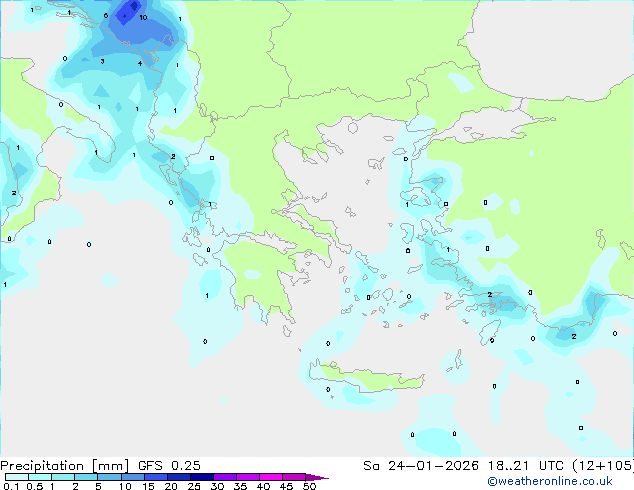Click the map value '3' on the map

point(102,61)
